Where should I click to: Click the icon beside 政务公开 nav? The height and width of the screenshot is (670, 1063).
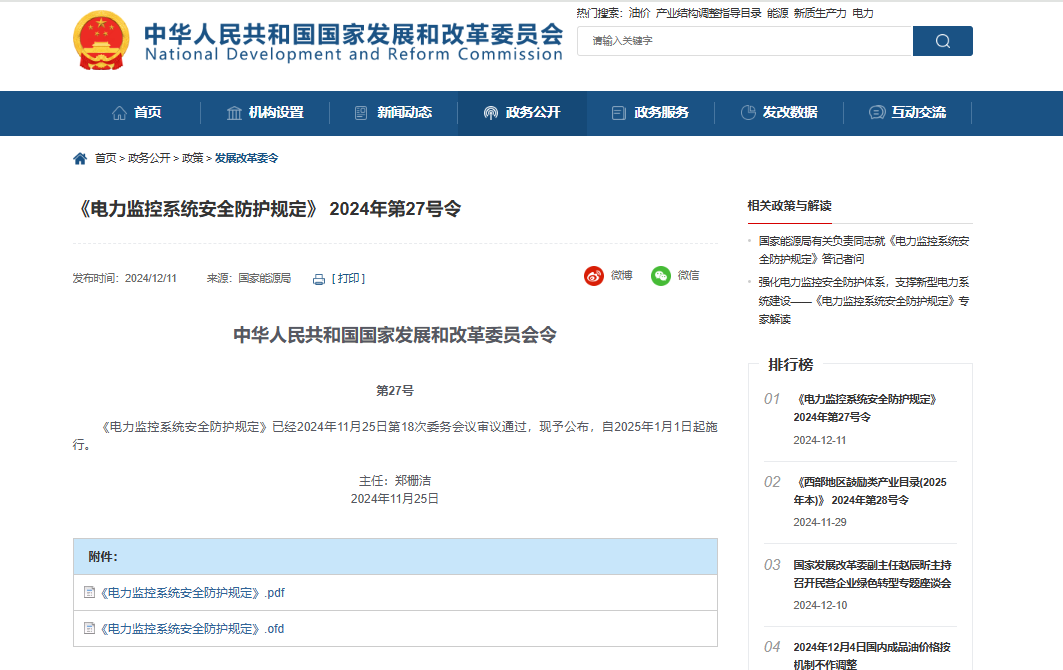(x=491, y=113)
